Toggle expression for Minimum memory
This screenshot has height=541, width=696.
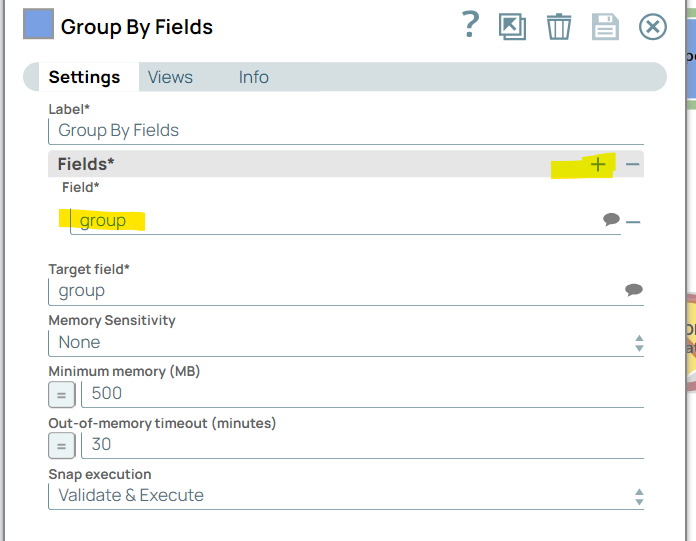tap(61, 394)
